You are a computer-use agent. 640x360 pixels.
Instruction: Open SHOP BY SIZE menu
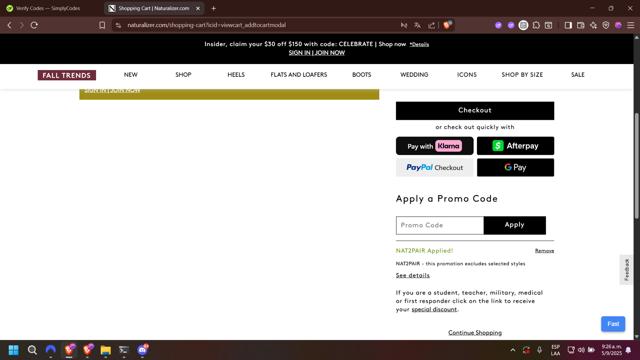tap(522, 75)
